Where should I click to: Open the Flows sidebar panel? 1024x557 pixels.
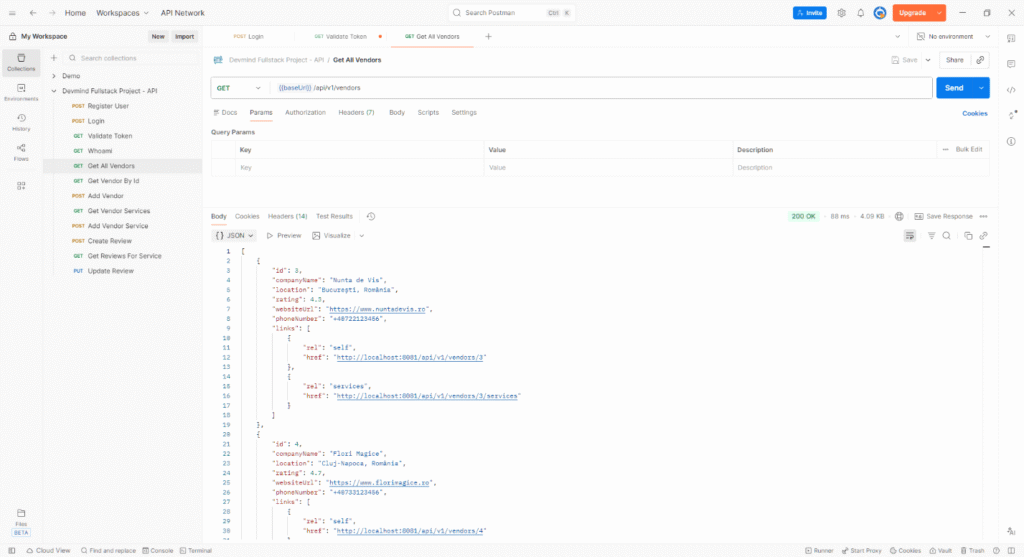[x=21, y=152]
